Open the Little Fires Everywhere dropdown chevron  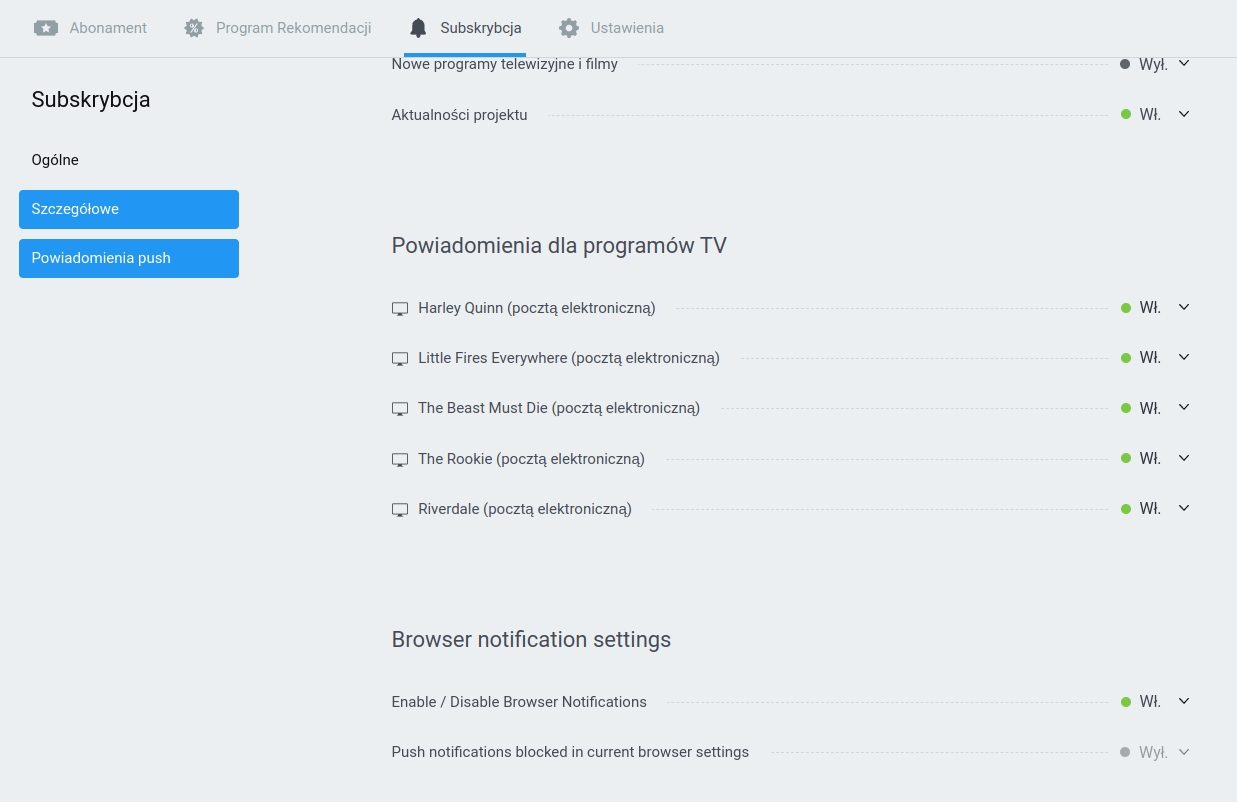click(x=1184, y=357)
